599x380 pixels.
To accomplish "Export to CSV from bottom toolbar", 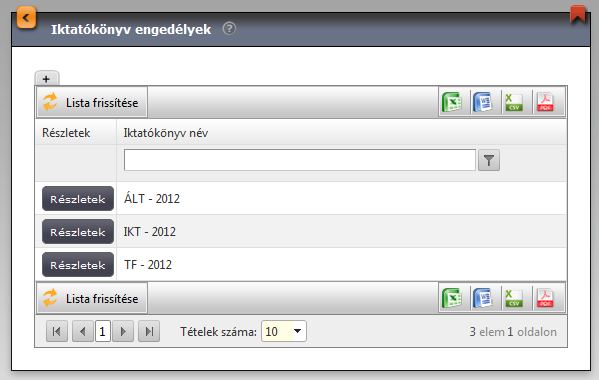I will click(514, 298).
